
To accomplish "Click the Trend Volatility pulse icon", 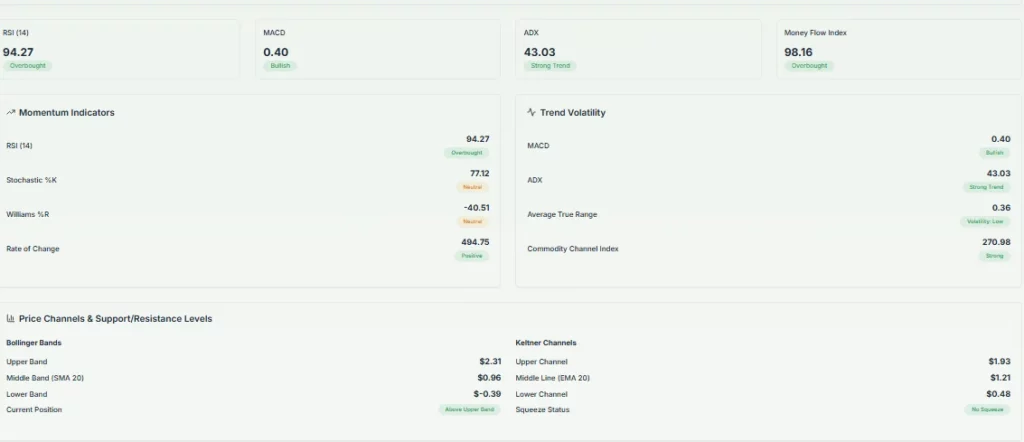I will pyautogui.click(x=532, y=113).
